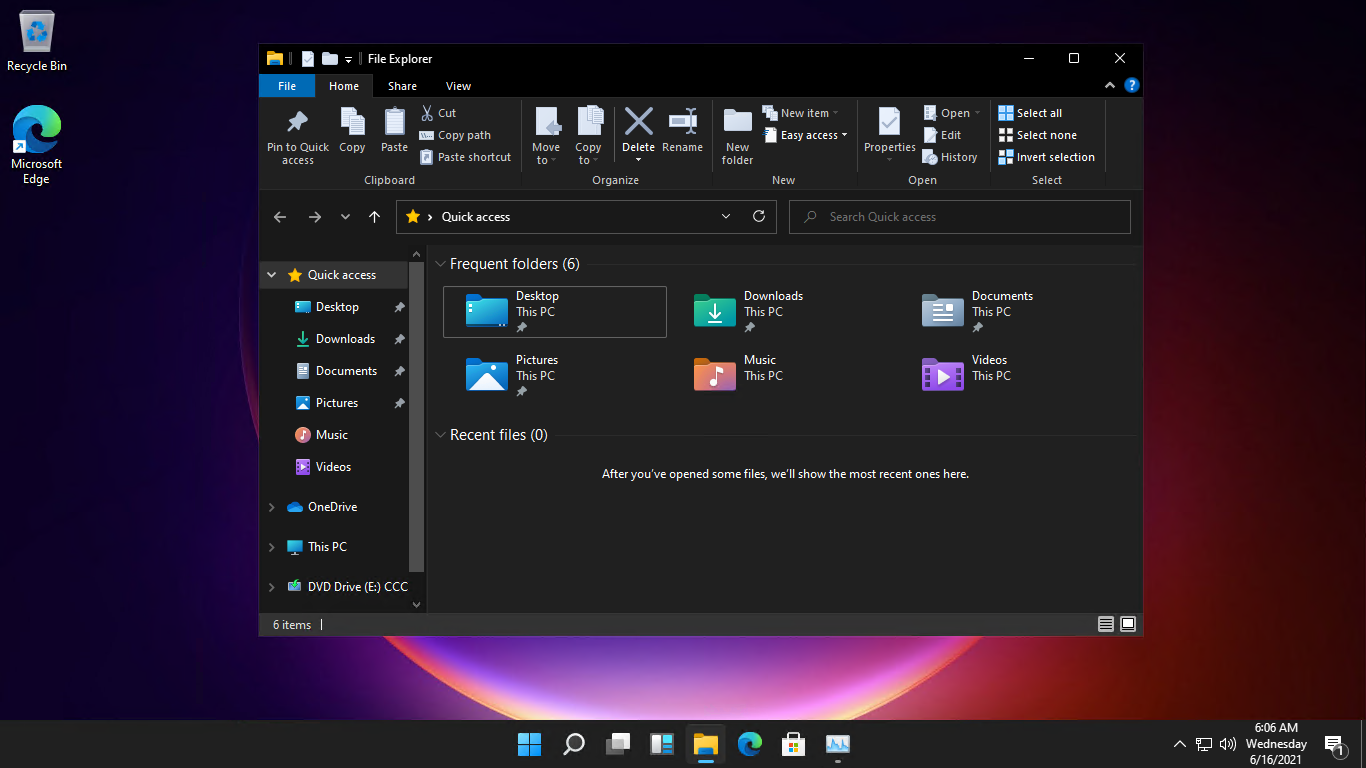The image size is (1366, 768).
Task: Open the Share tab
Action: (402, 86)
